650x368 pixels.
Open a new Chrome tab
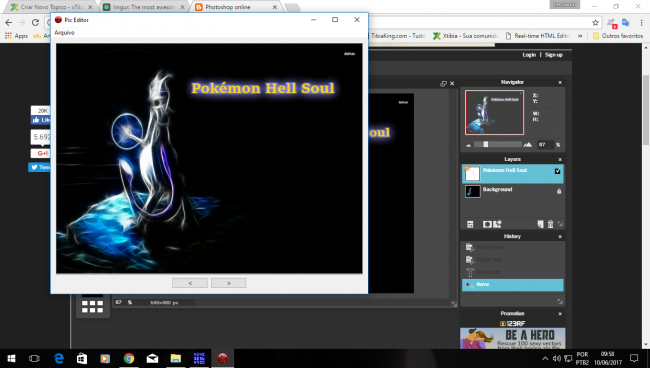point(292,7)
